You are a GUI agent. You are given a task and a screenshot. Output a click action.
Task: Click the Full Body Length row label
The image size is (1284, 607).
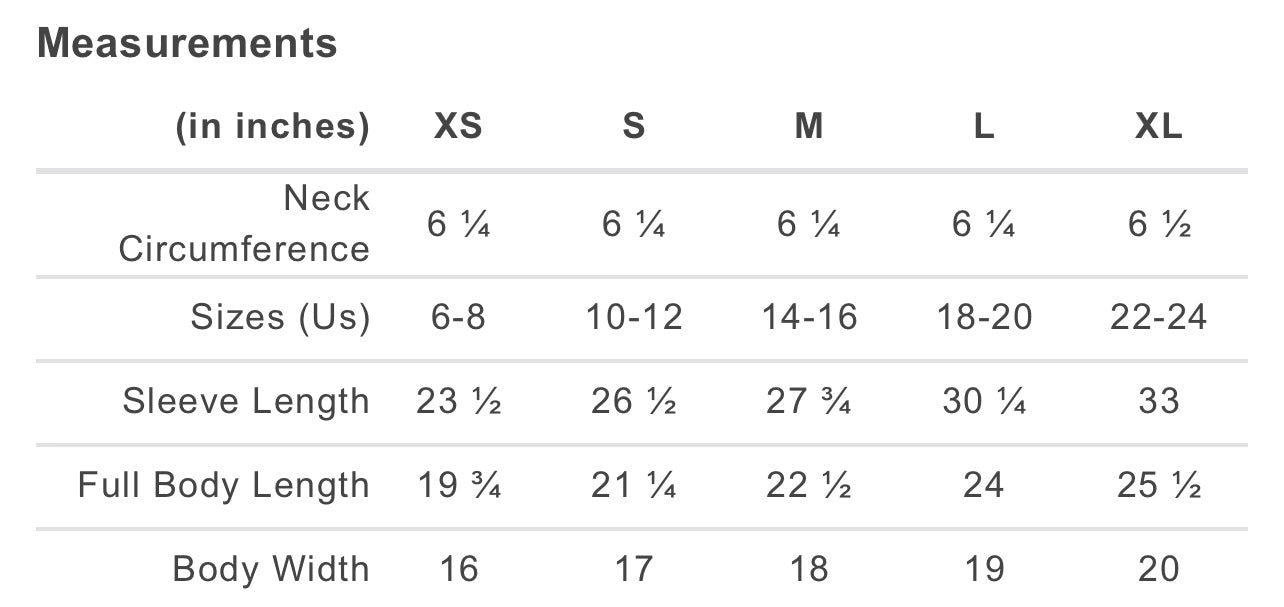pyautogui.click(x=224, y=485)
